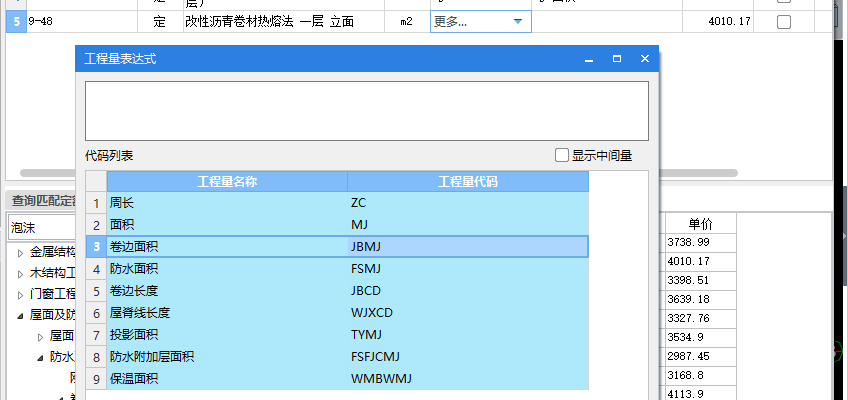The height and width of the screenshot is (400, 848).
Task: Expand the 门窗工程 tree node
Action: coord(21,295)
